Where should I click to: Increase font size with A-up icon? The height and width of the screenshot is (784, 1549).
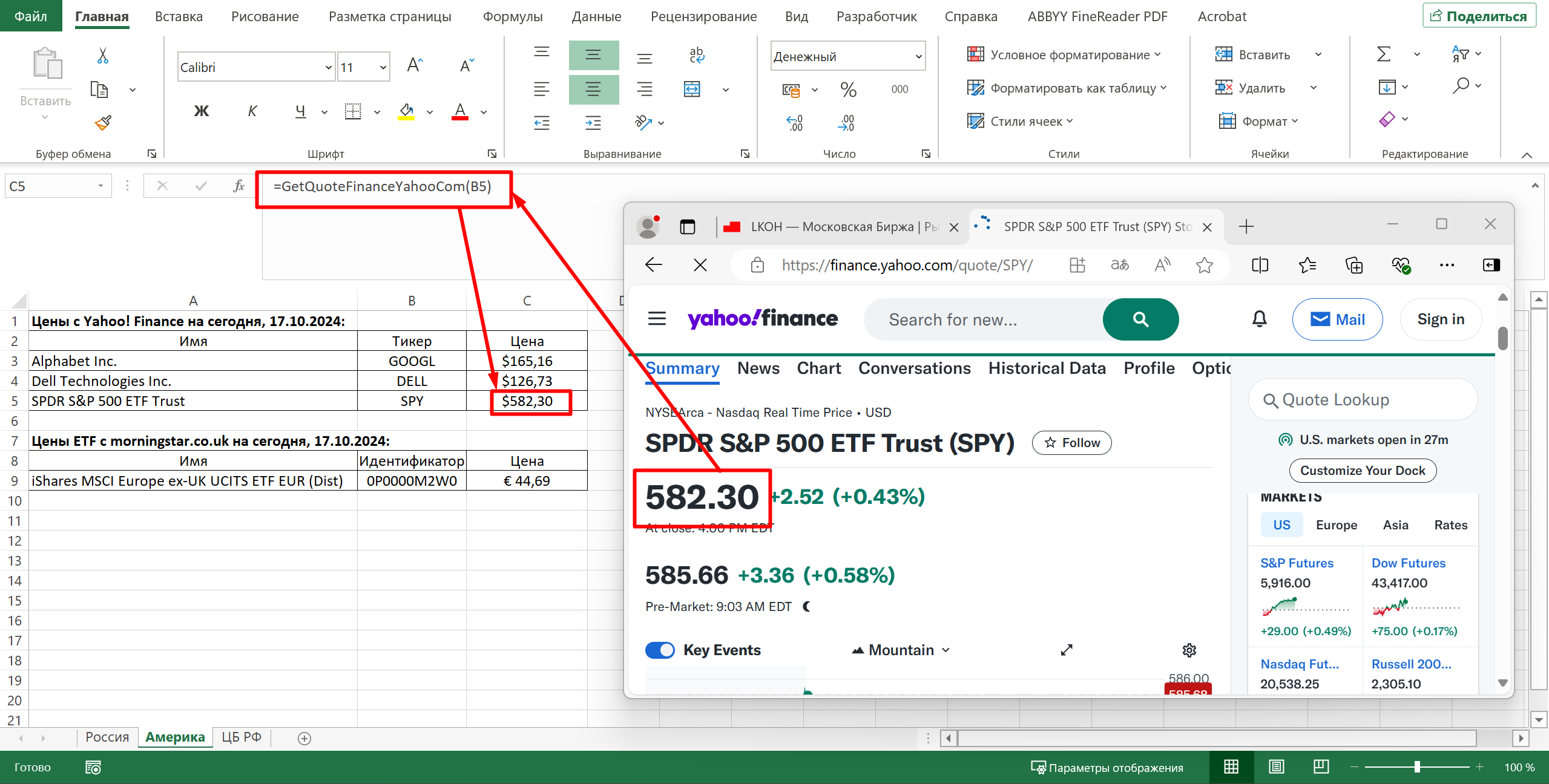tap(415, 64)
